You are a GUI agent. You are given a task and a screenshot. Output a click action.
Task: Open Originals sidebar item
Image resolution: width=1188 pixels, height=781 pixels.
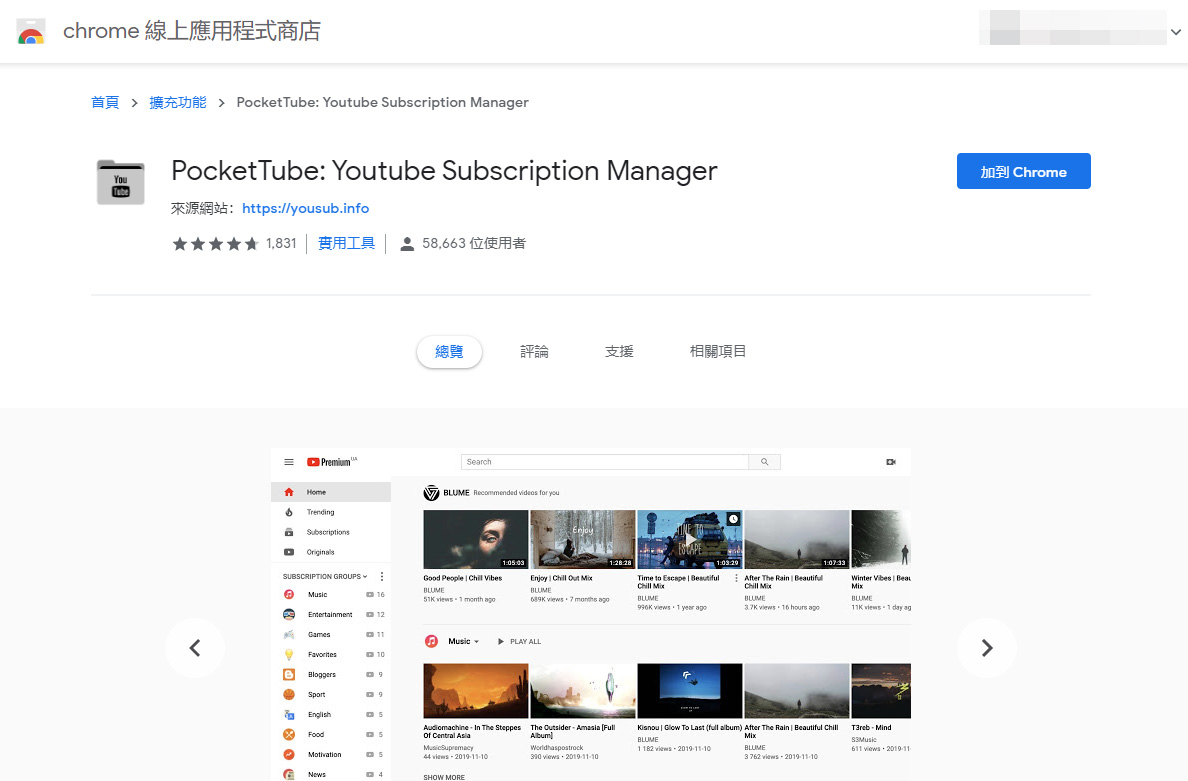(x=331, y=552)
